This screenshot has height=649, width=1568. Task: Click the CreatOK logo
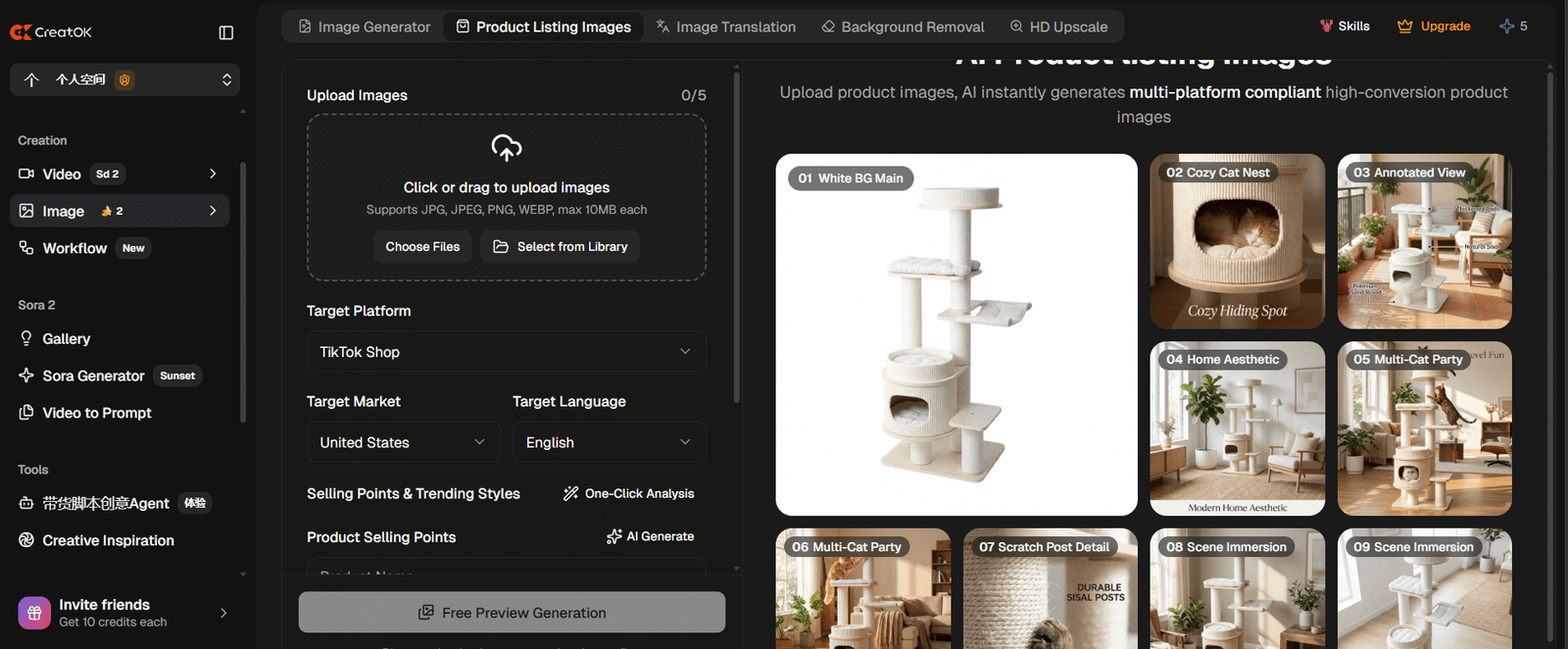(x=51, y=32)
